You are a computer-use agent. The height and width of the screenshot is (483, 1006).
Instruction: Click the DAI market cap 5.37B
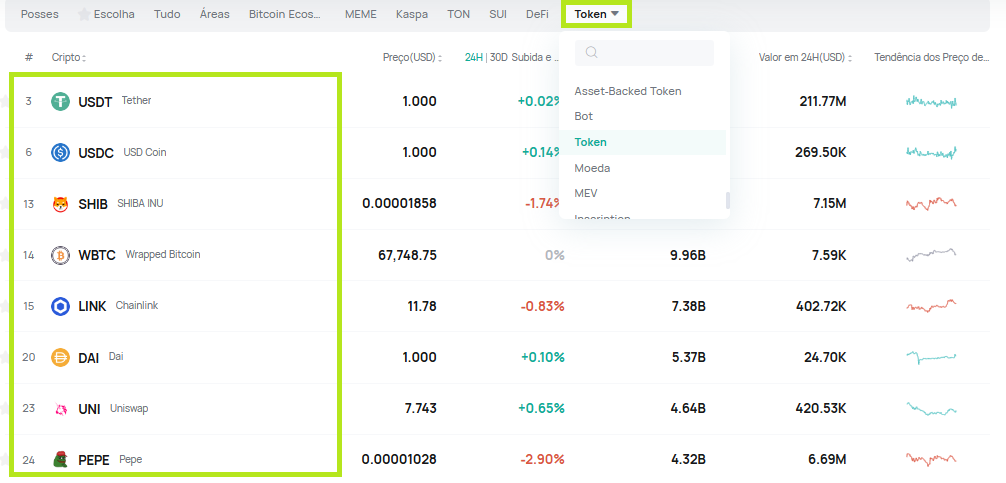[x=689, y=357]
